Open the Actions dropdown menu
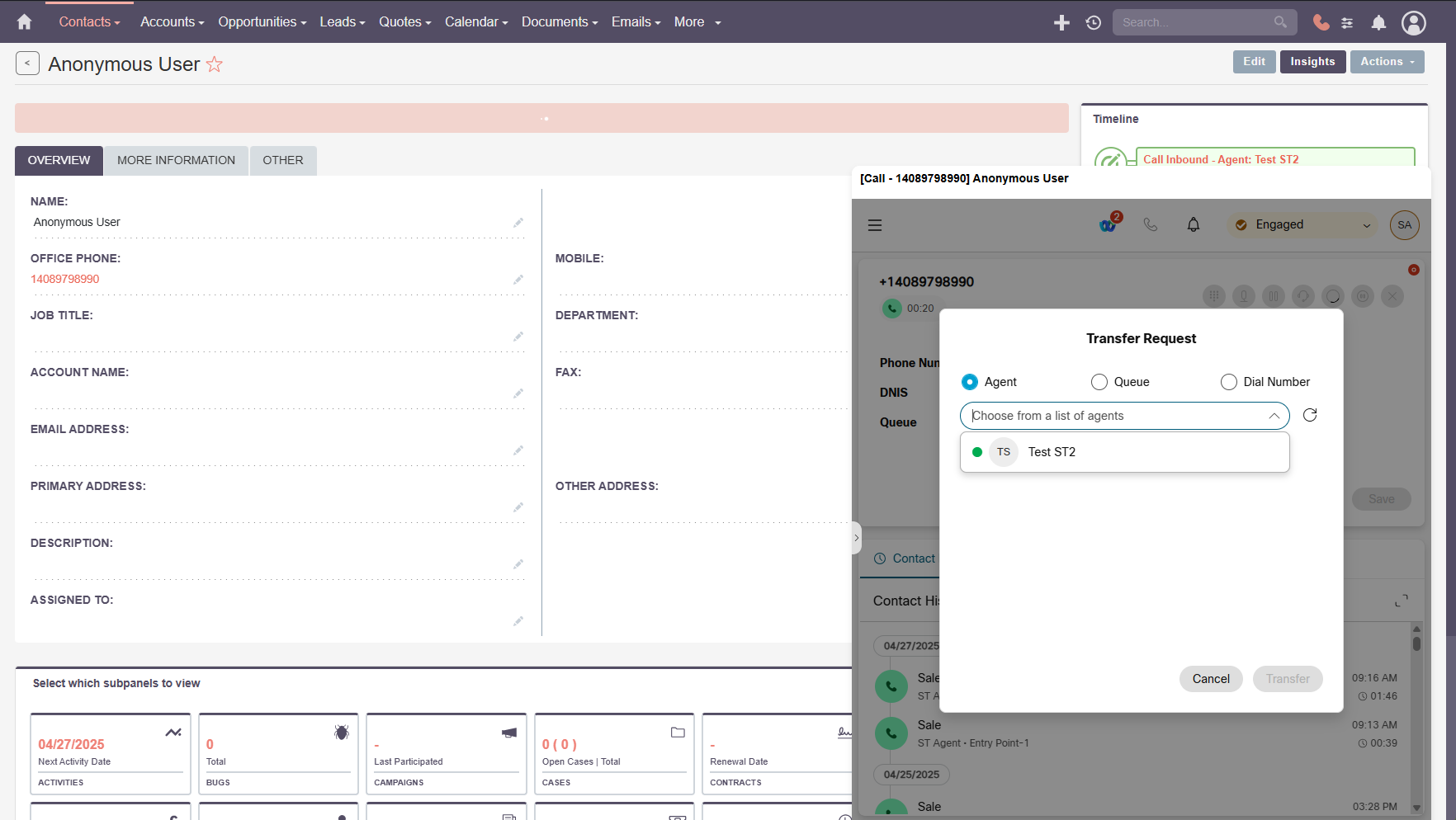The height and width of the screenshot is (820, 1456). coord(1387,62)
